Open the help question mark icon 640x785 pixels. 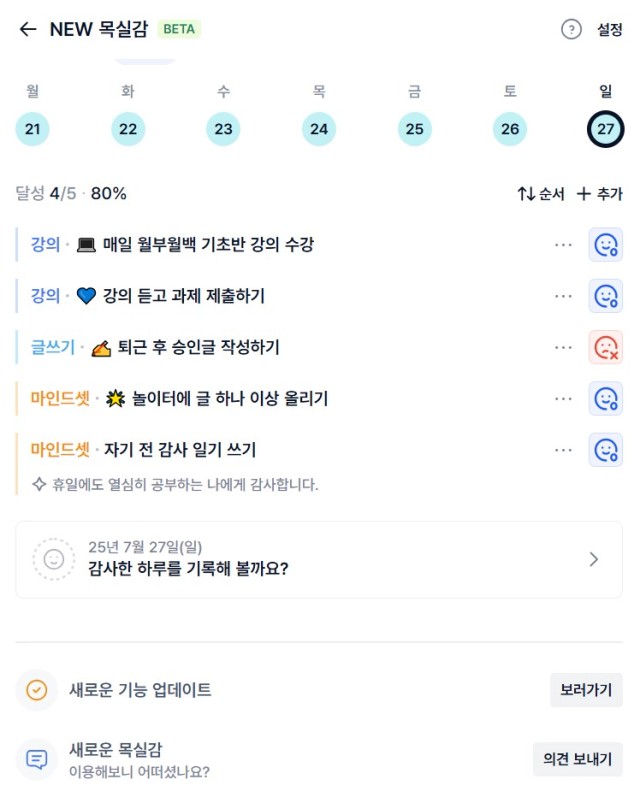[571, 30]
